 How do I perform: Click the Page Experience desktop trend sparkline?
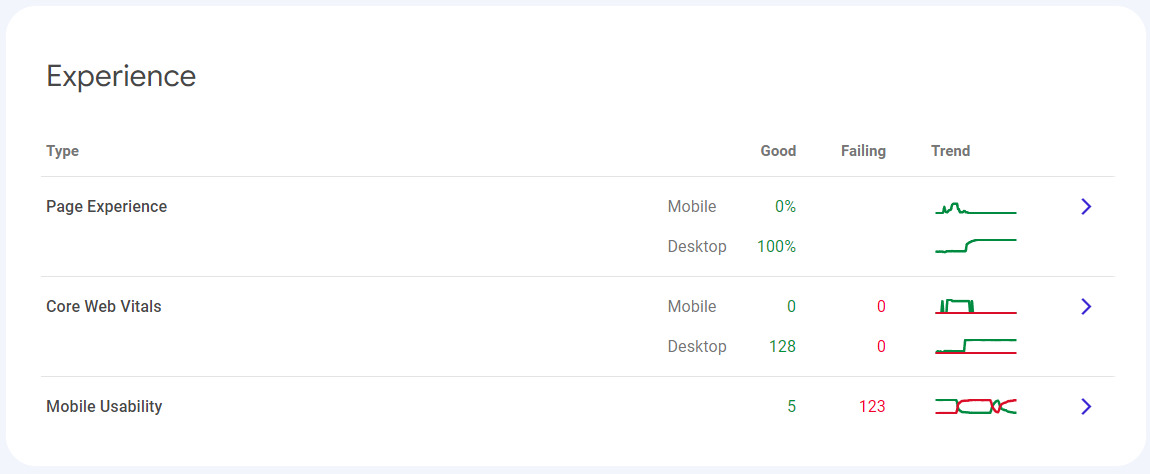[x=975, y=246]
